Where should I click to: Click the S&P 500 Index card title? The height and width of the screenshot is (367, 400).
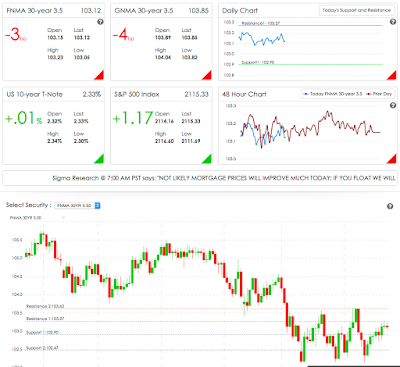click(137, 94)
